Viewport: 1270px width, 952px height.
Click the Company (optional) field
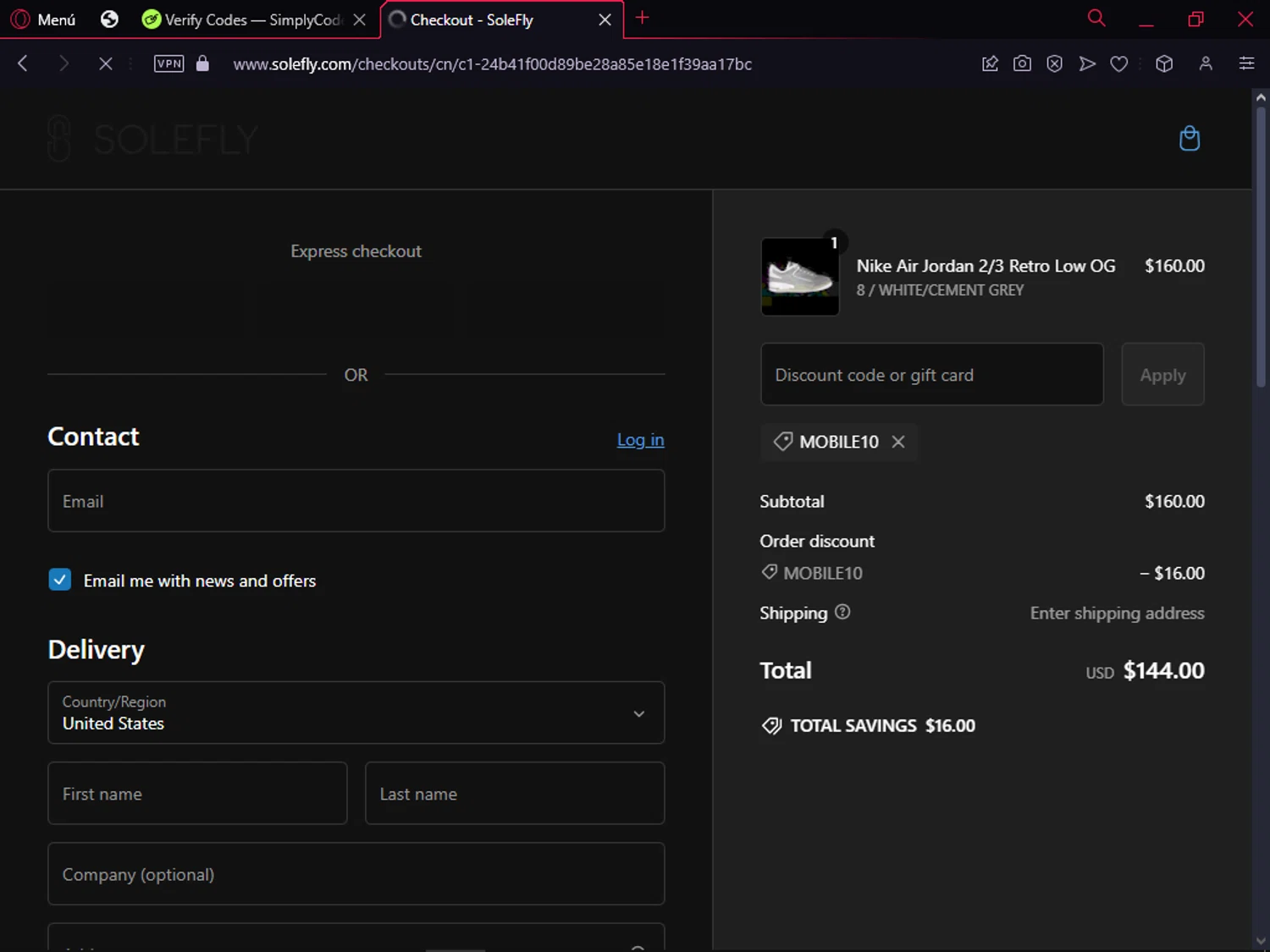(x=356, y=873)
